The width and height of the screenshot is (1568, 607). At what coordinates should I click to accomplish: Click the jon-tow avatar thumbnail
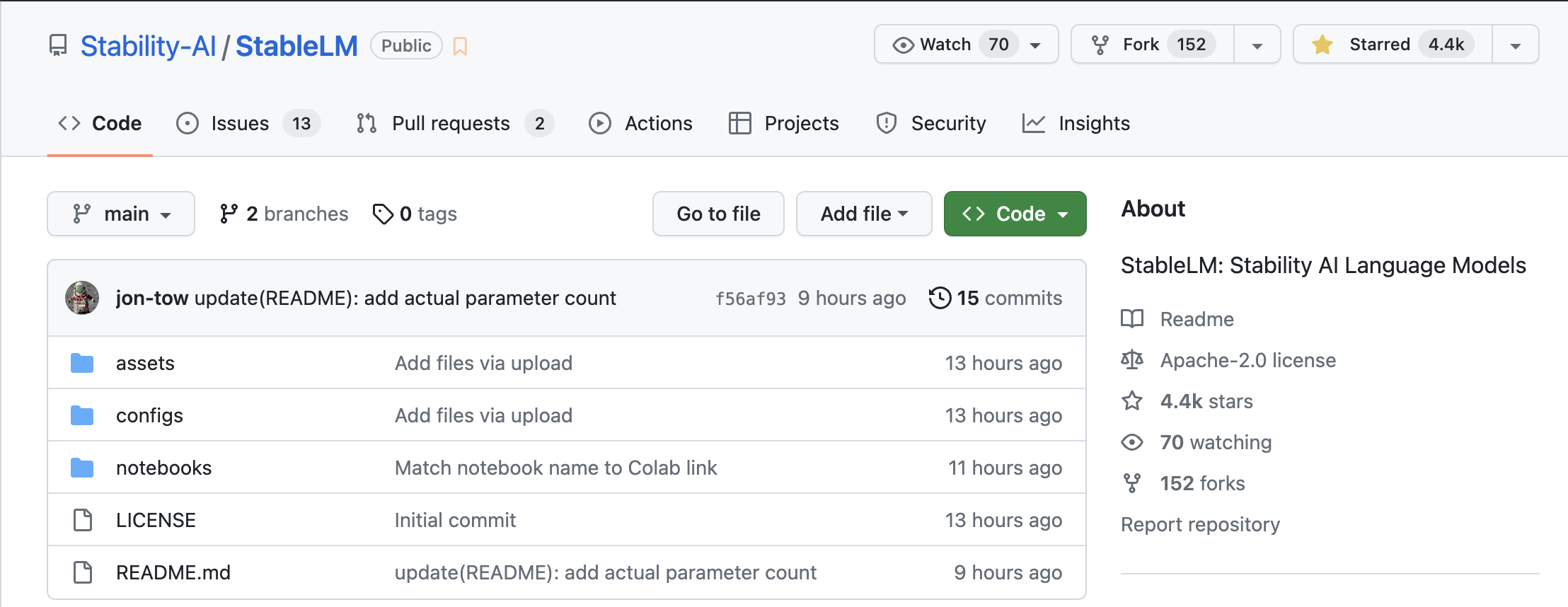[x=82, y=298]
